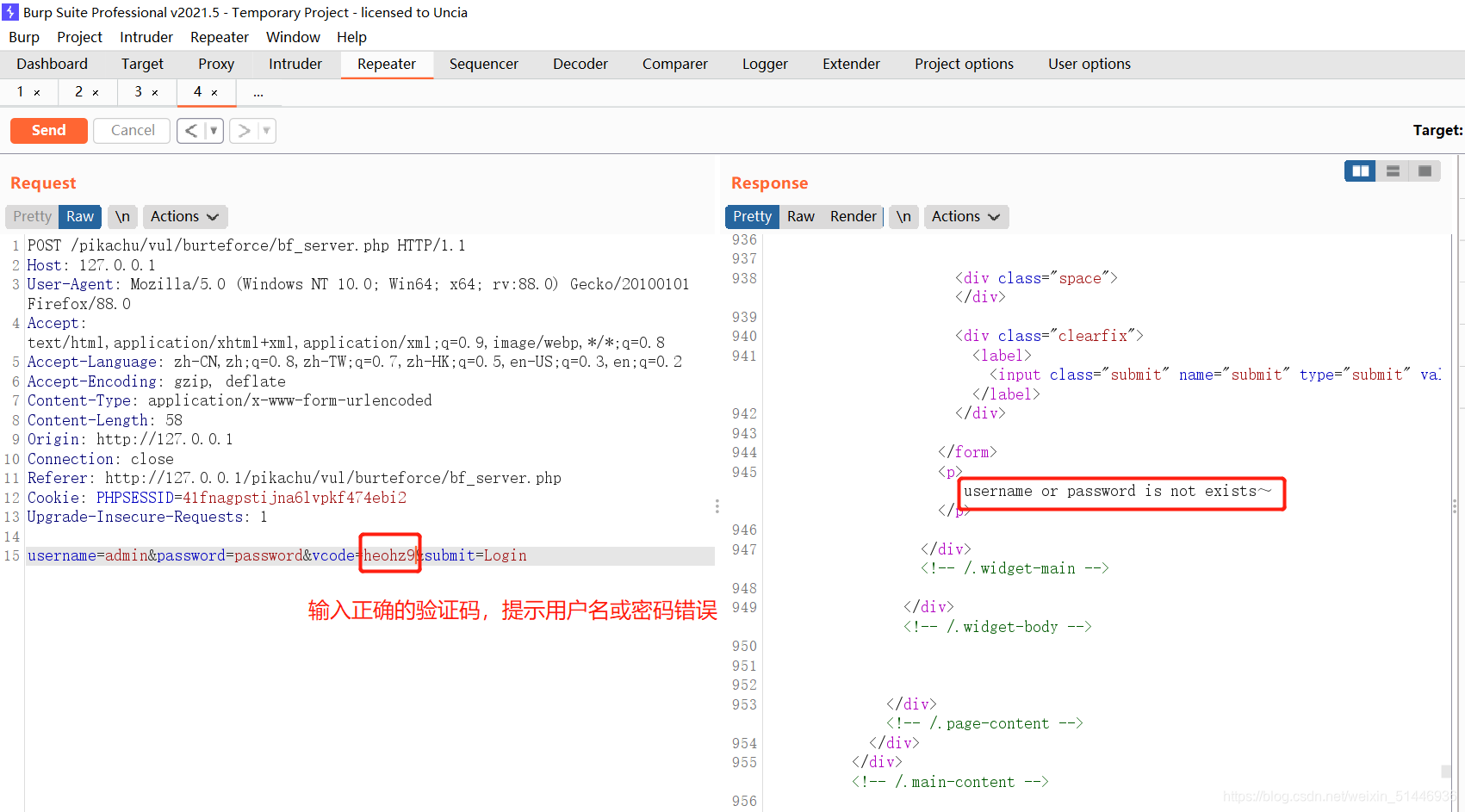The height and width of the screenshot is (812, 1465).
Task: Click the 'username or password is not exists' text
Action: (1117, 491)
